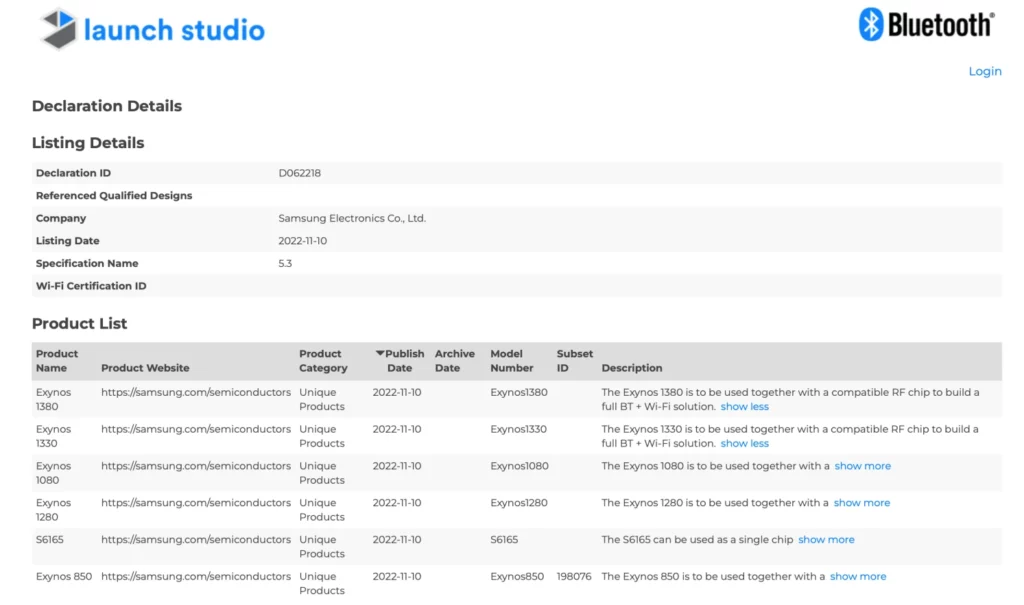Open the Exynos 1330 product website URL
Image resolution: width=1024 pixels, height=605 pixels.
coord(196,429)
